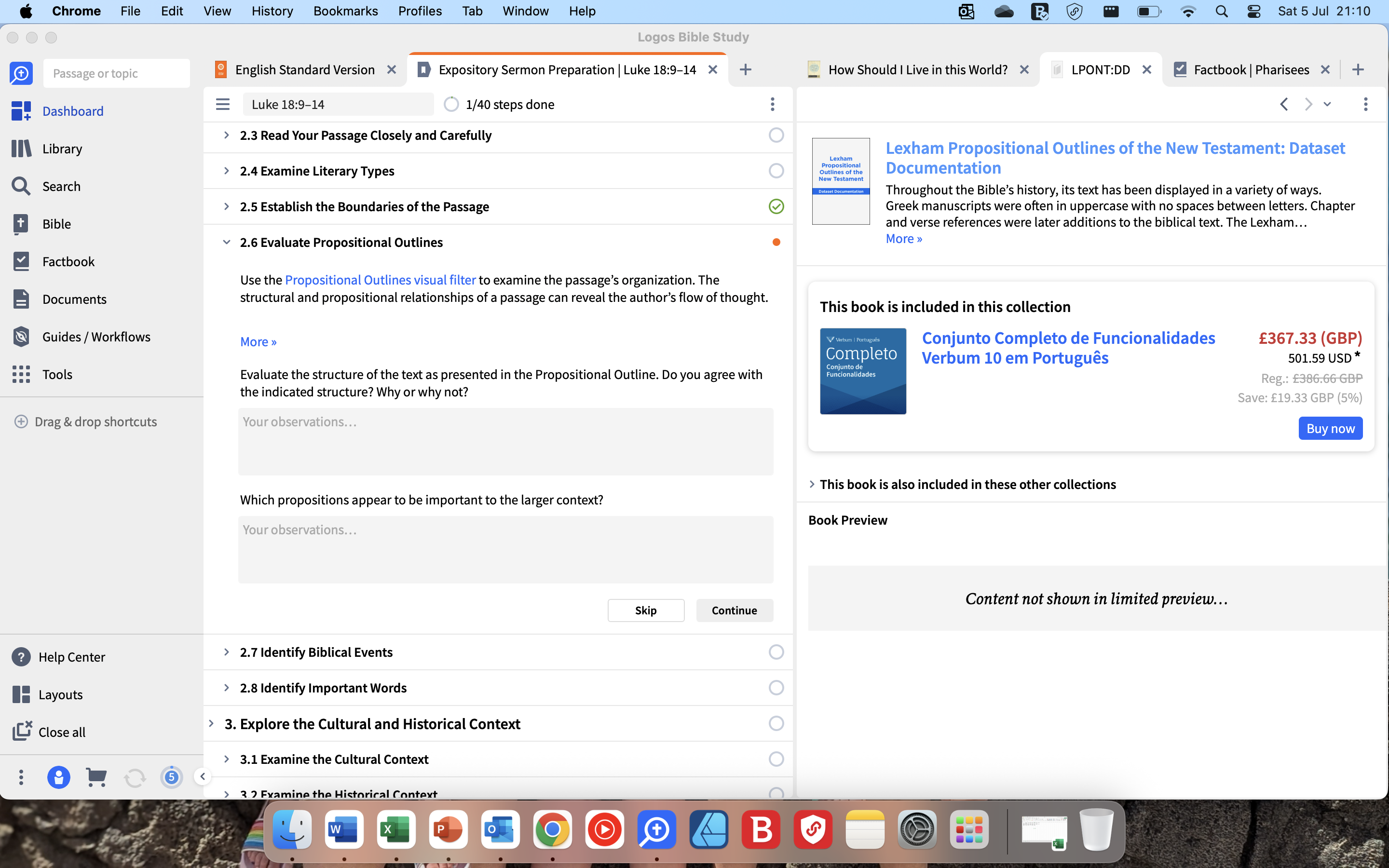Expand step 2.5 Establish the Boundaries

point(226,206)
